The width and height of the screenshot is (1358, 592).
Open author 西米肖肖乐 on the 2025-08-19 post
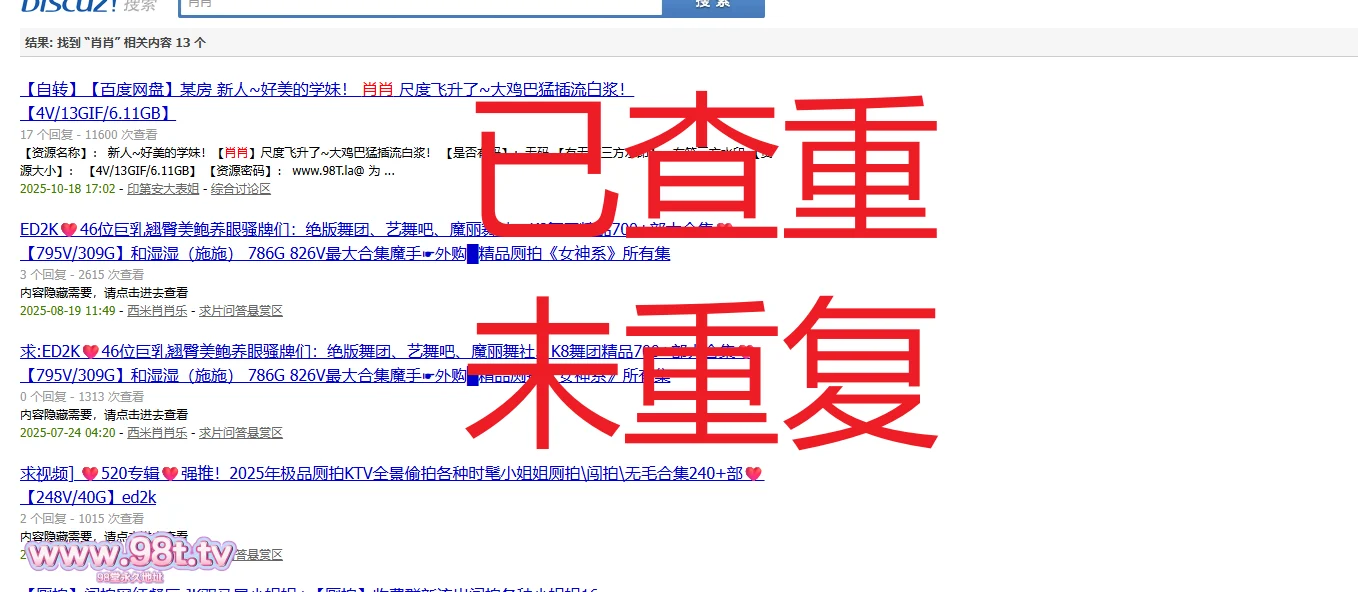pos(157,311)
